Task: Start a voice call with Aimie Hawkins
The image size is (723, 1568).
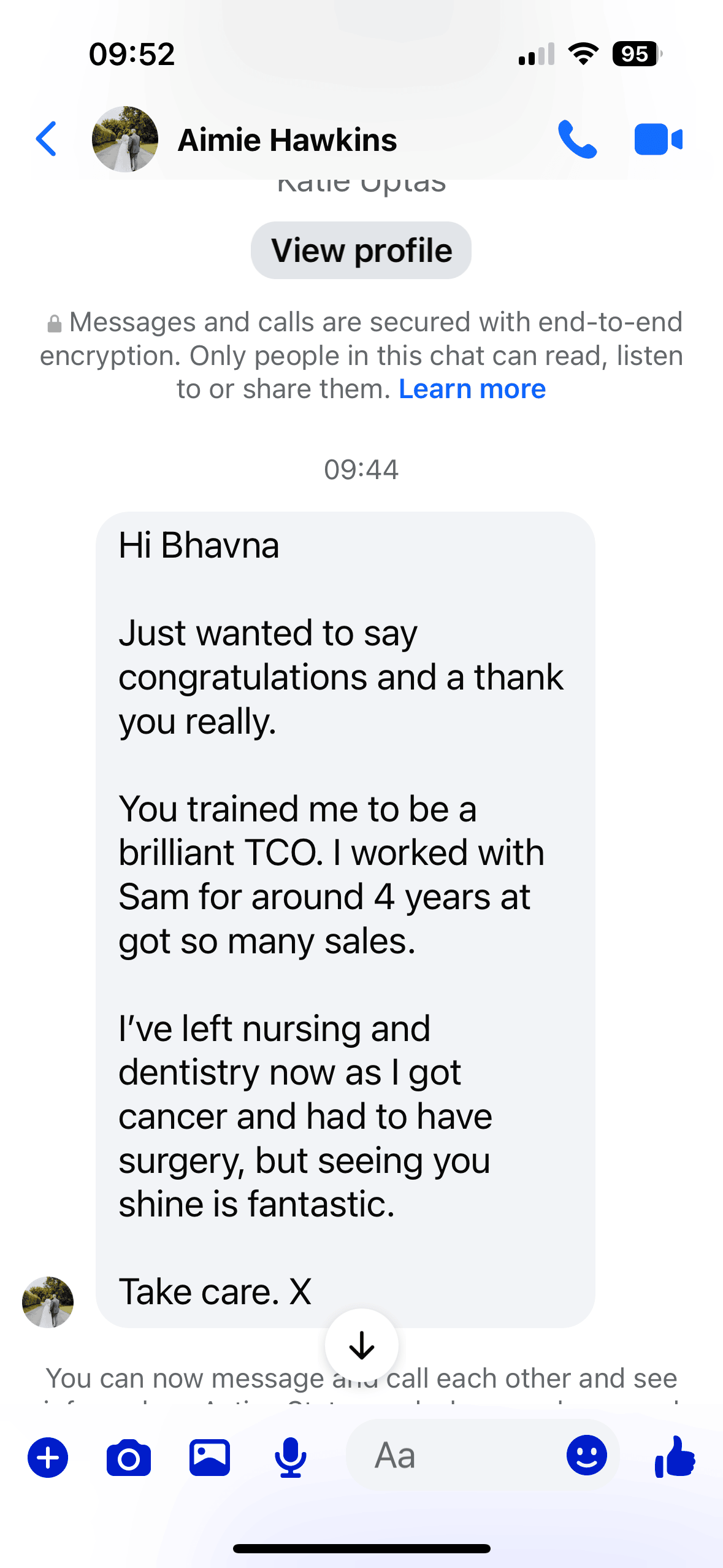Action: (x=577, y=139)
